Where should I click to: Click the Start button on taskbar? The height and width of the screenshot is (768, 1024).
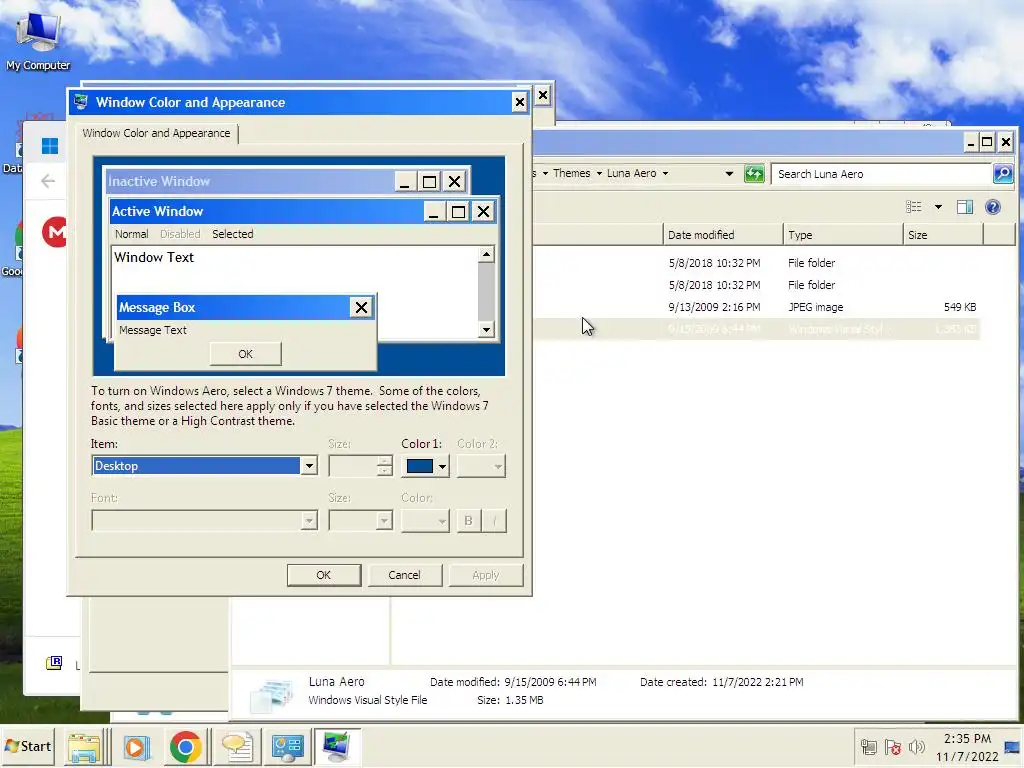pyautogui.click(x=28, y=746)
